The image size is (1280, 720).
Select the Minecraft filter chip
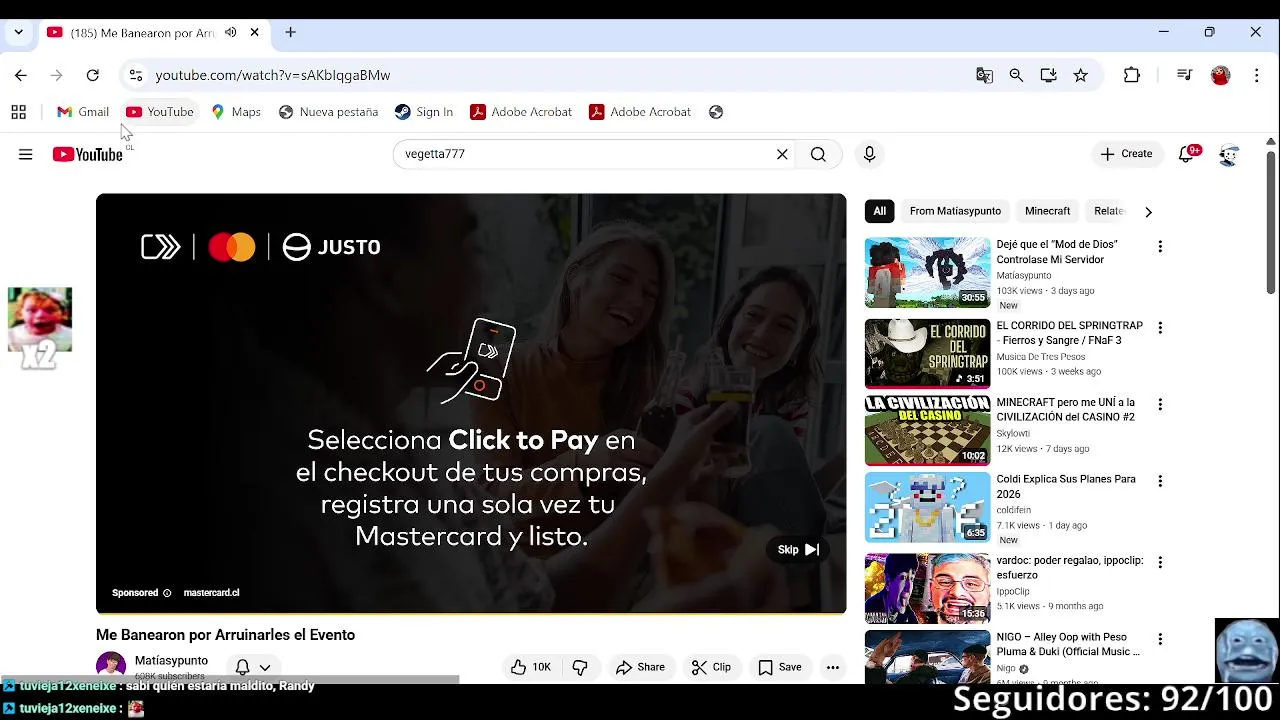click(x=1047, y=211)
